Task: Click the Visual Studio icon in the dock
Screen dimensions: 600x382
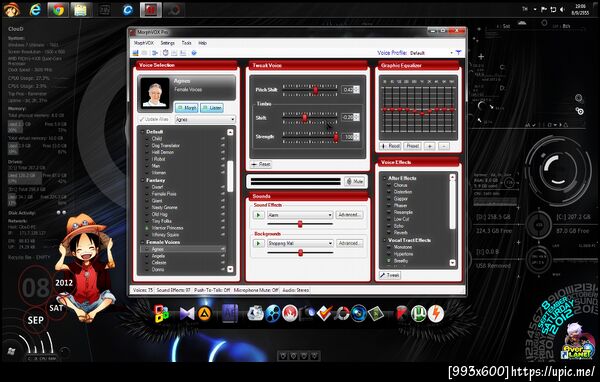Action: [187, 314]
